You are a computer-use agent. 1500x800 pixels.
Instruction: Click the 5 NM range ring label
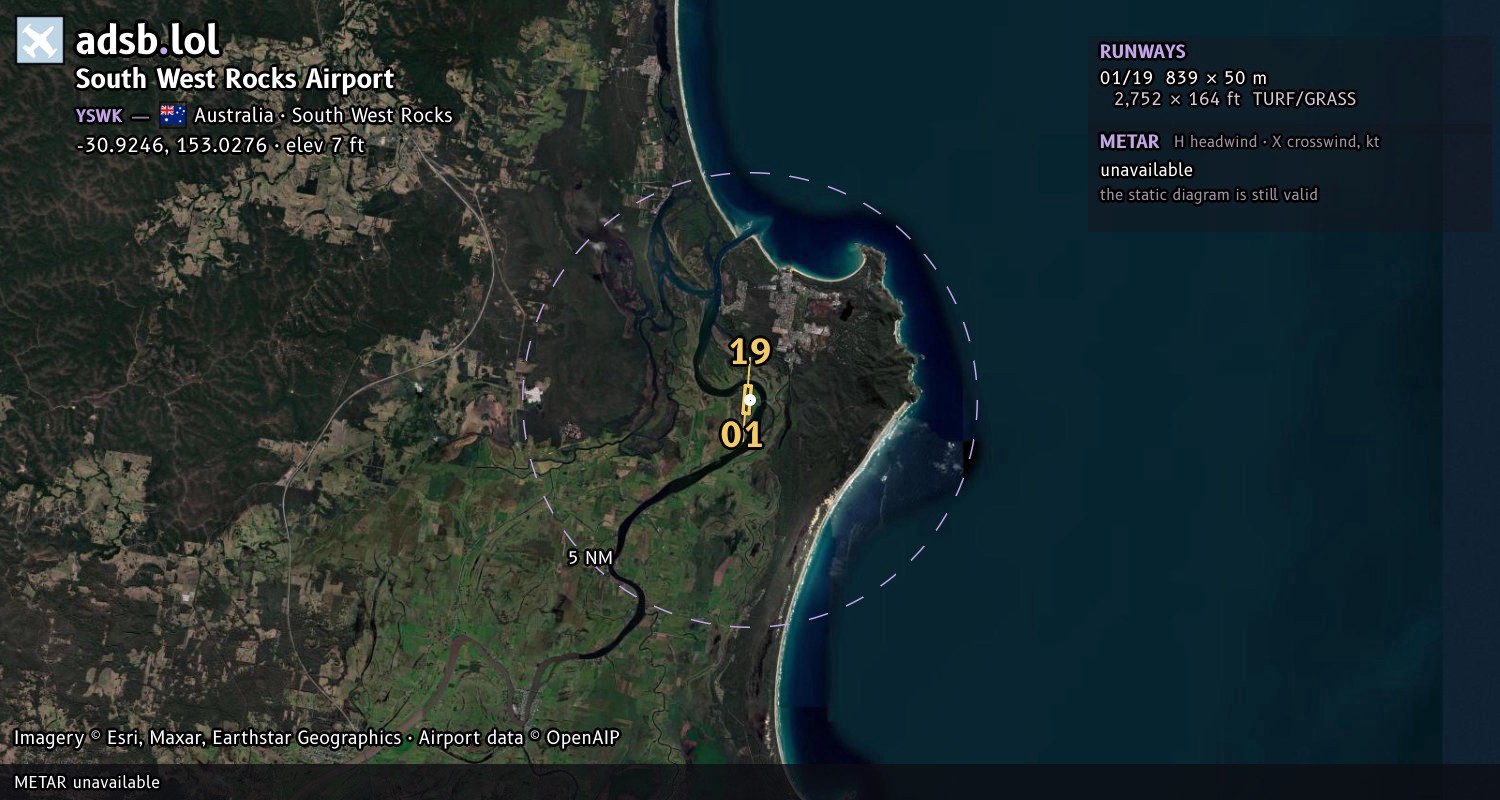590,558
